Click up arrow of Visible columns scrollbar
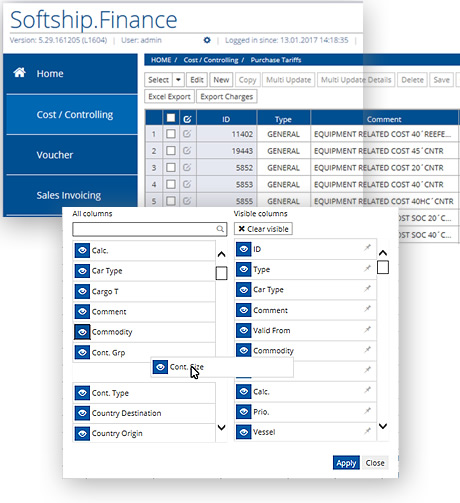The image size is (460, 503). pos(383,253)
